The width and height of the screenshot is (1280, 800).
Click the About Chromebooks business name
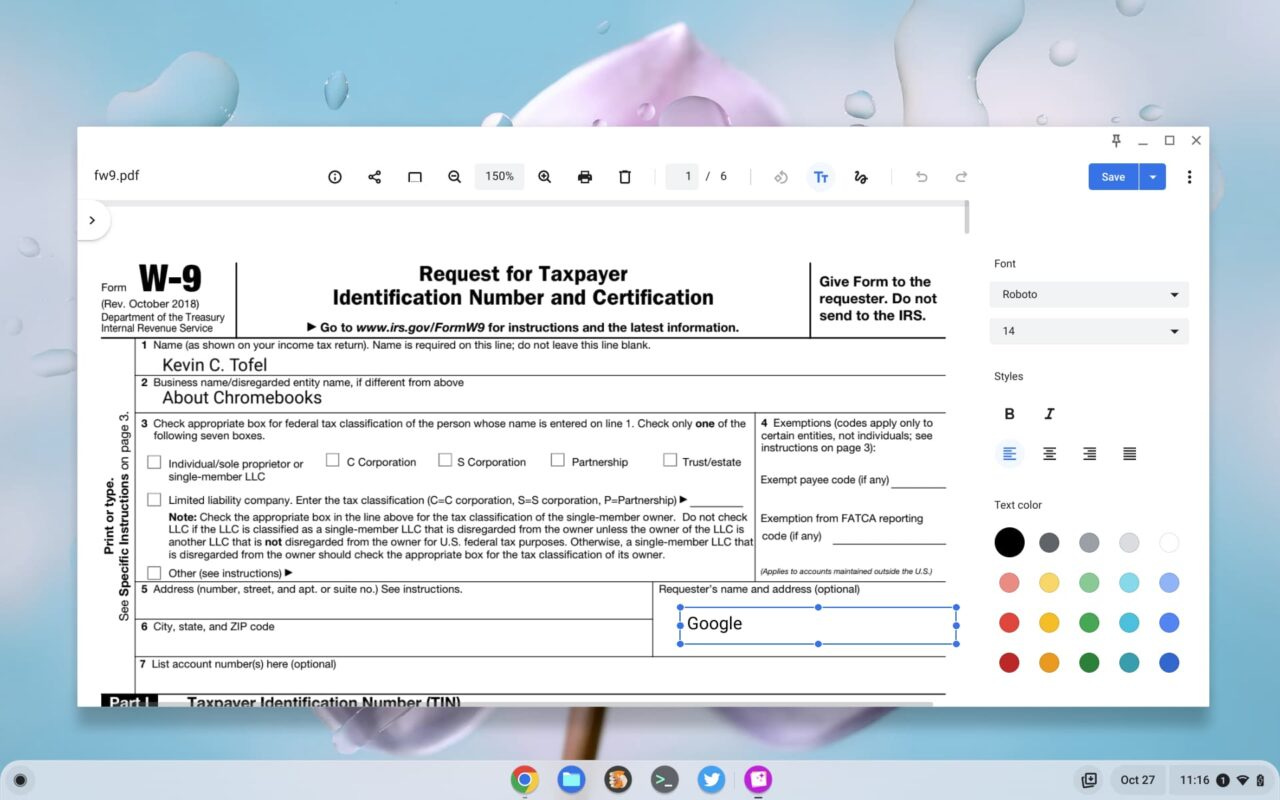242,397
